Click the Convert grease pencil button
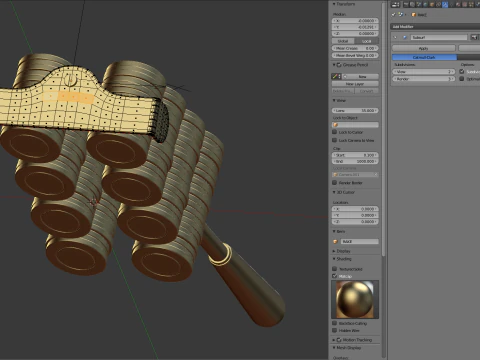The height and width of the screenshot is (360, 480). pyautogui.click(x=367, y=91)
